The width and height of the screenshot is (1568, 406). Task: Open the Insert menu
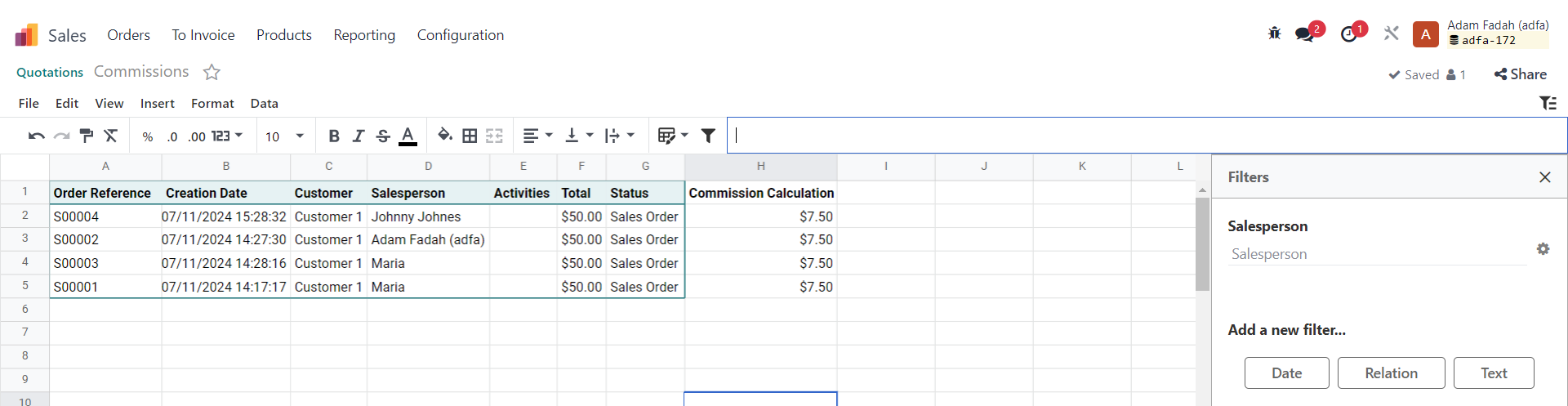[x=157, y=103]
